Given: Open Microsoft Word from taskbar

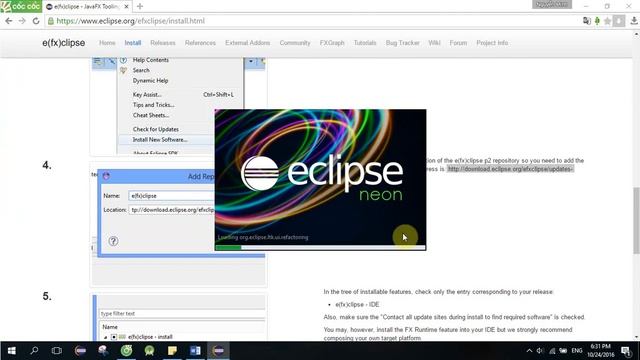Looking at the screenshot, I should (195, 351).
